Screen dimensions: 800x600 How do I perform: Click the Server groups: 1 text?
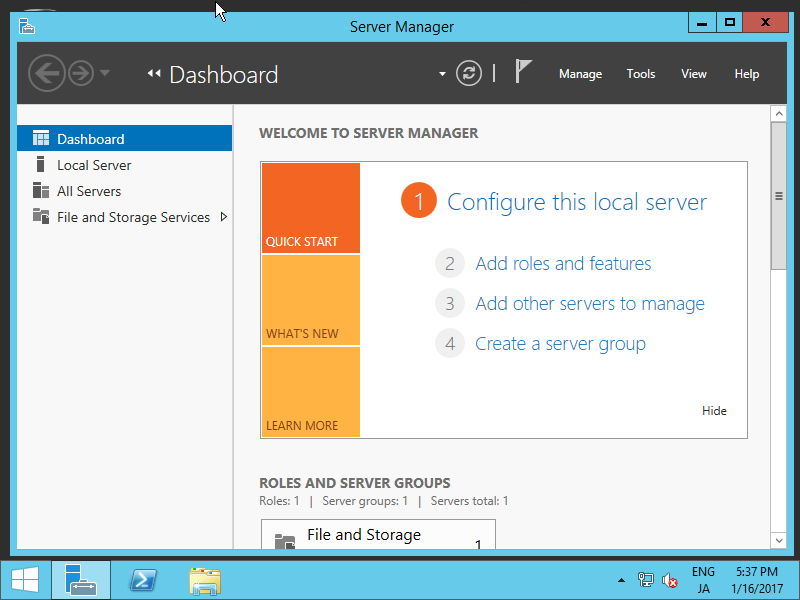[365, 501]
